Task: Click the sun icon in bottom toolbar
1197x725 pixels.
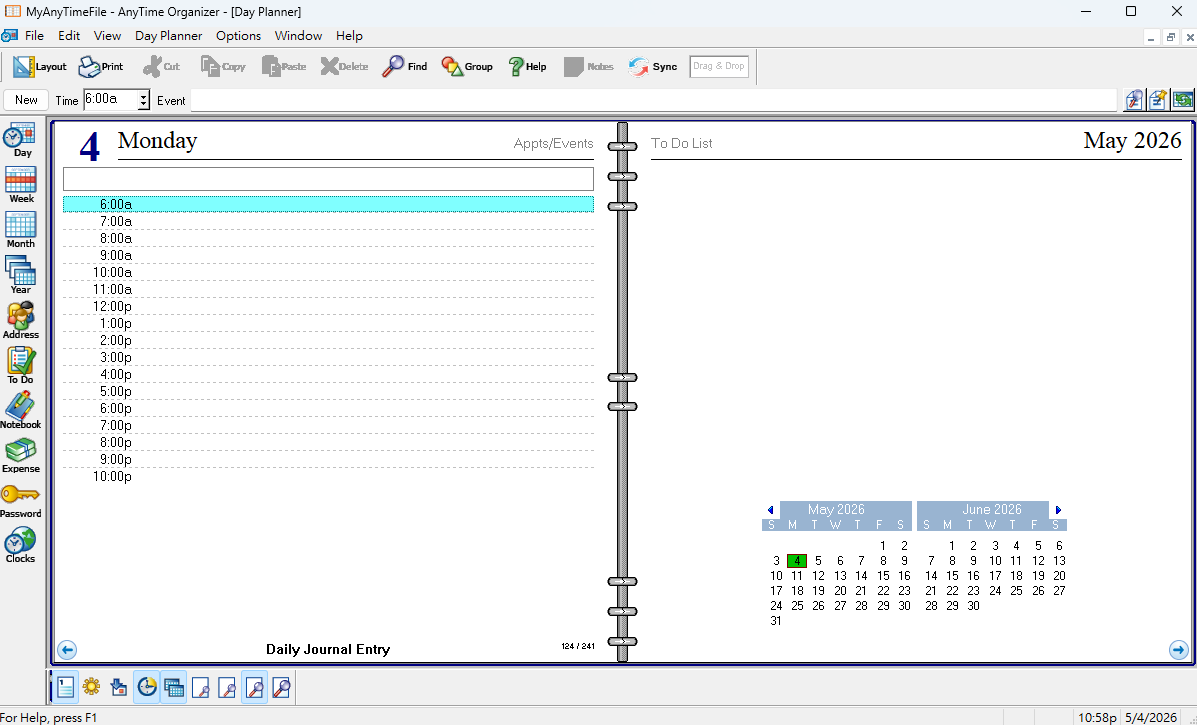Action: coord(92,687)
